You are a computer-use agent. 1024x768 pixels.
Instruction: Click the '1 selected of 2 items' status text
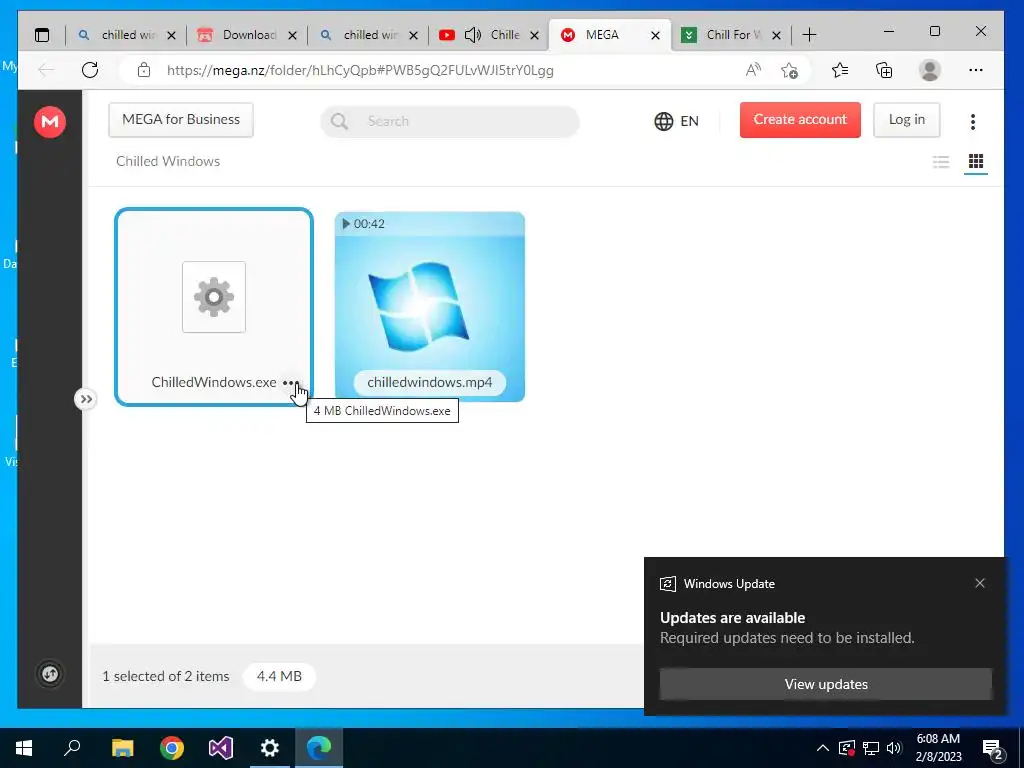point(165,677)
